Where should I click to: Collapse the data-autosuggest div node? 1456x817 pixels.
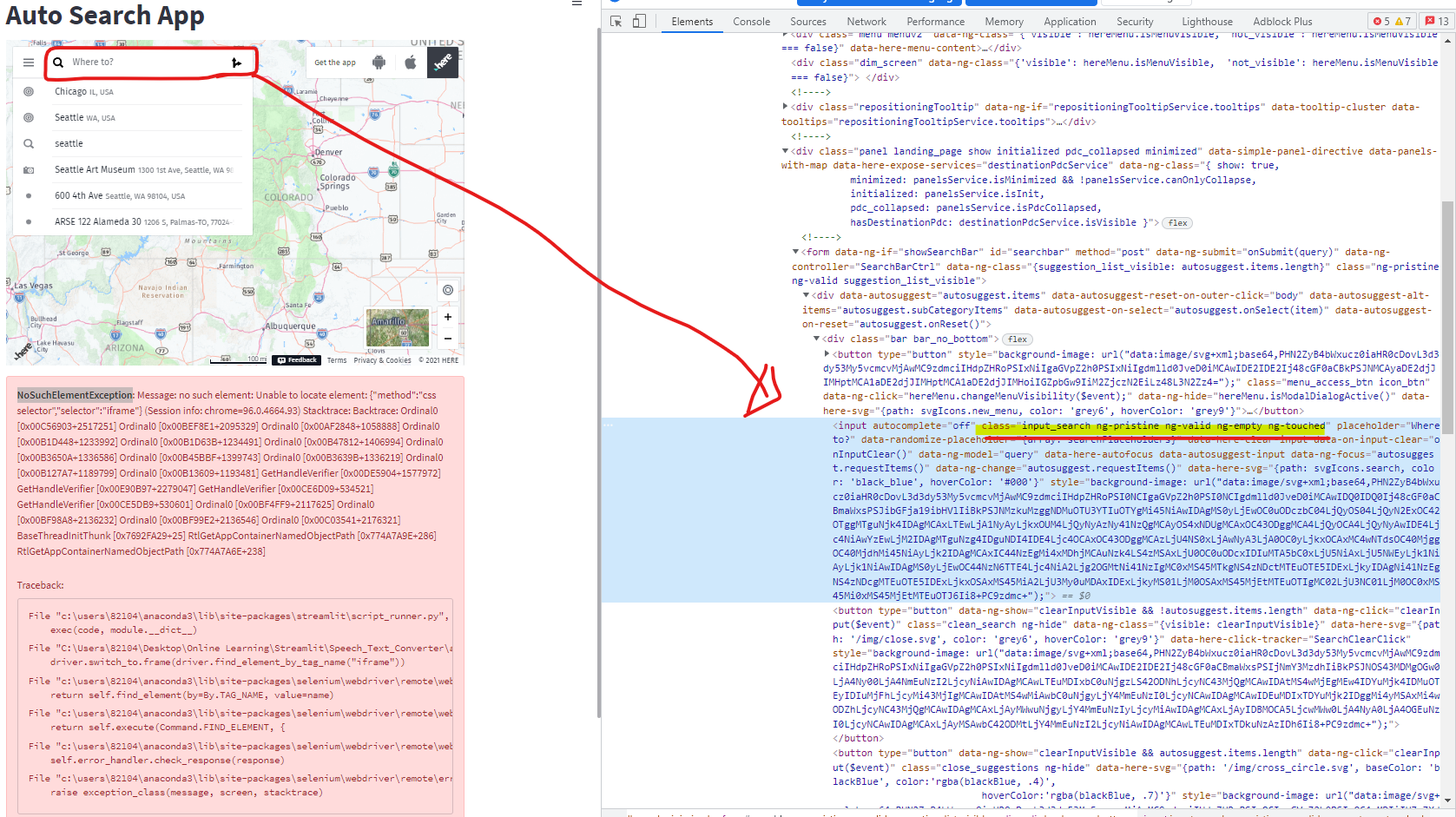pos(807,295)
